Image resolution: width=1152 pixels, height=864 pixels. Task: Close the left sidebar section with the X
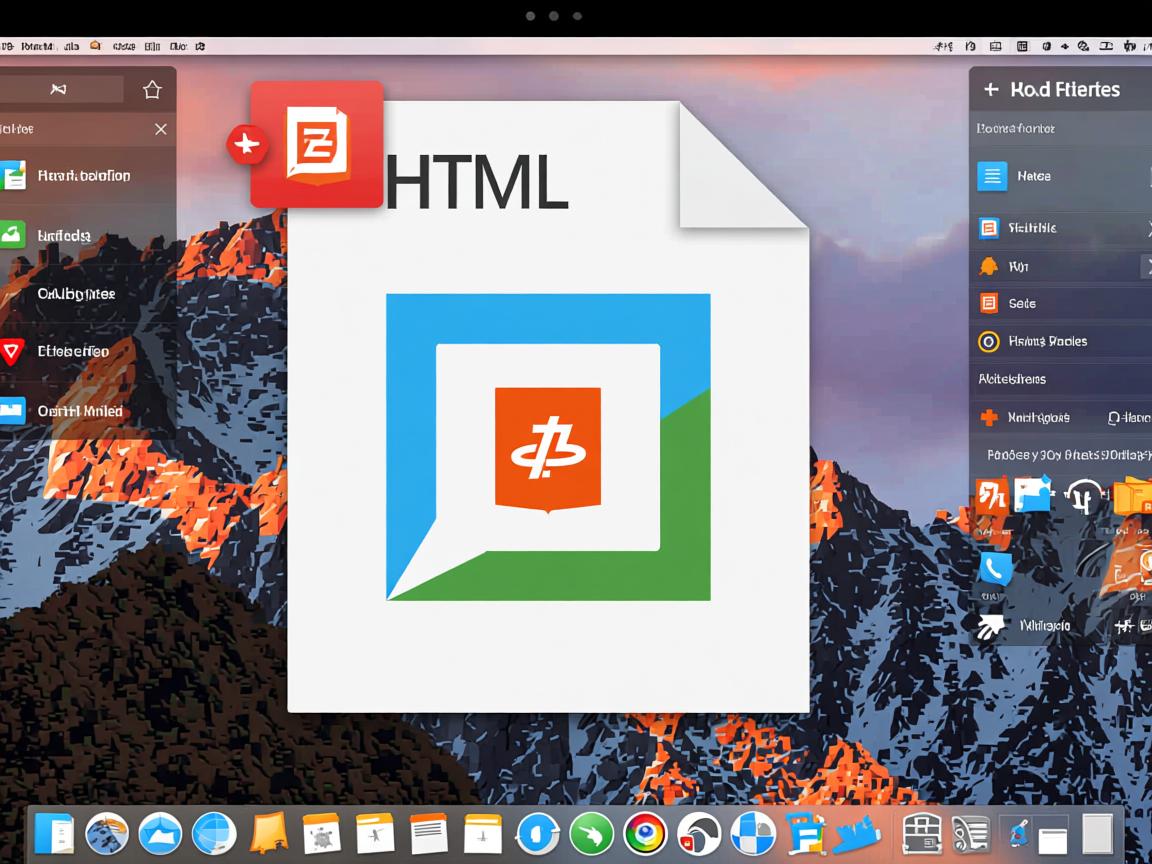tap(160, 129)
